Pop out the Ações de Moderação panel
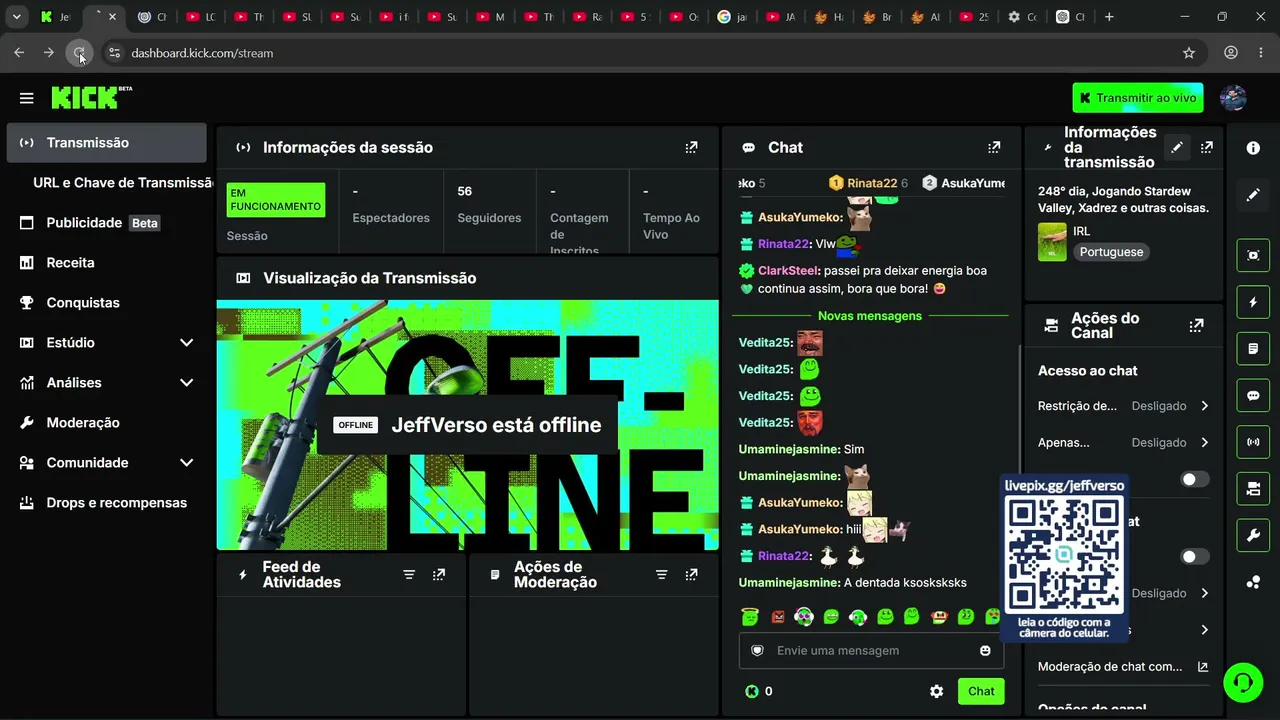 pyautogui.click(x=691, y=575)
